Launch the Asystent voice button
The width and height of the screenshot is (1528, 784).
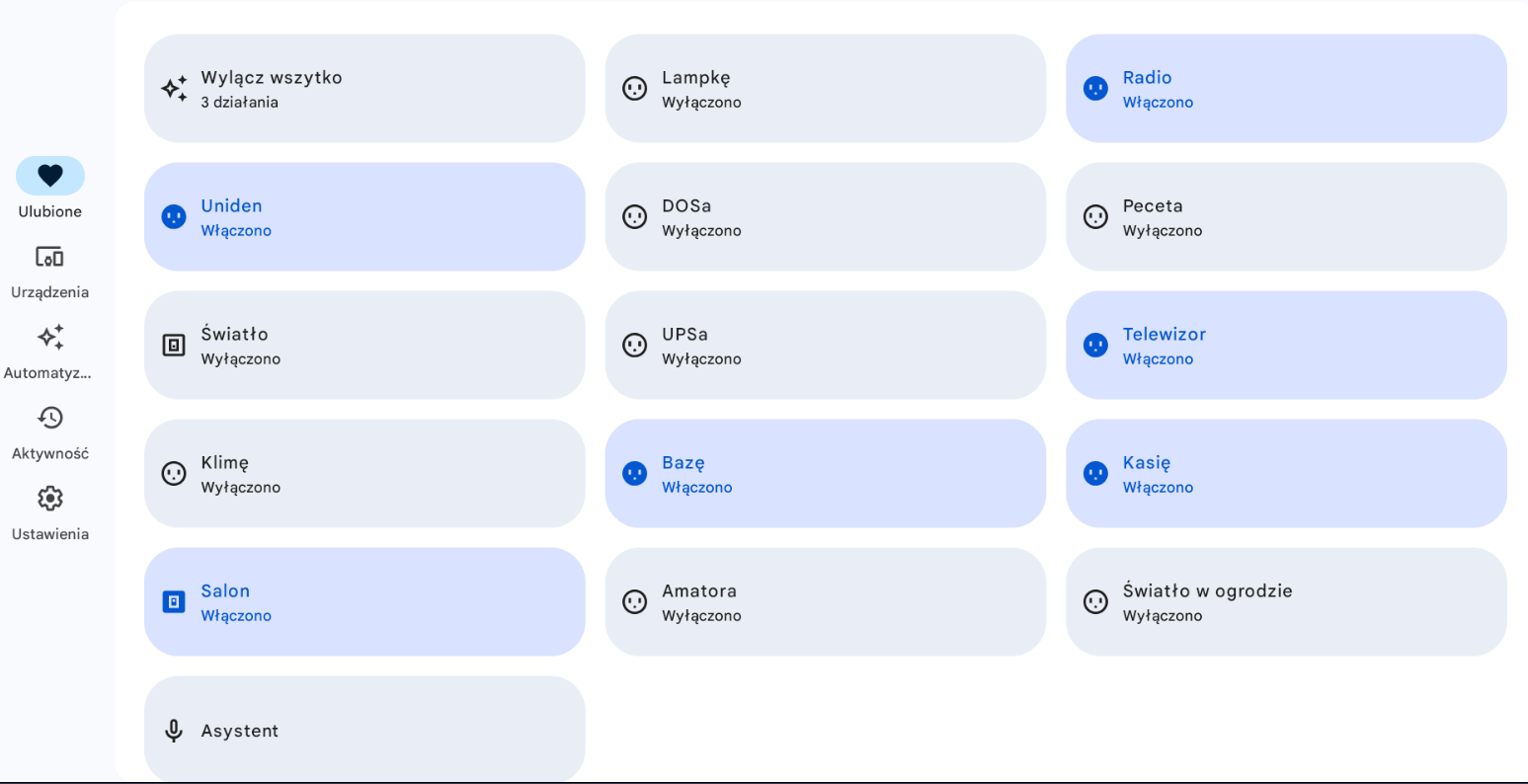(364, 730)
